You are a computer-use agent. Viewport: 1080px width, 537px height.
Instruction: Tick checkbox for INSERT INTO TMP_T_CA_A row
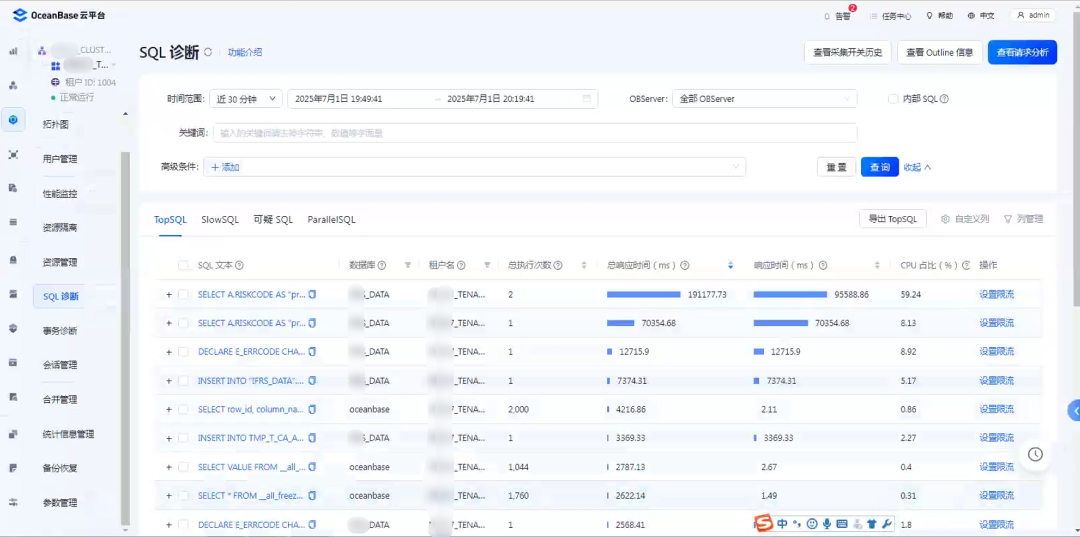(x=183, y=438)
